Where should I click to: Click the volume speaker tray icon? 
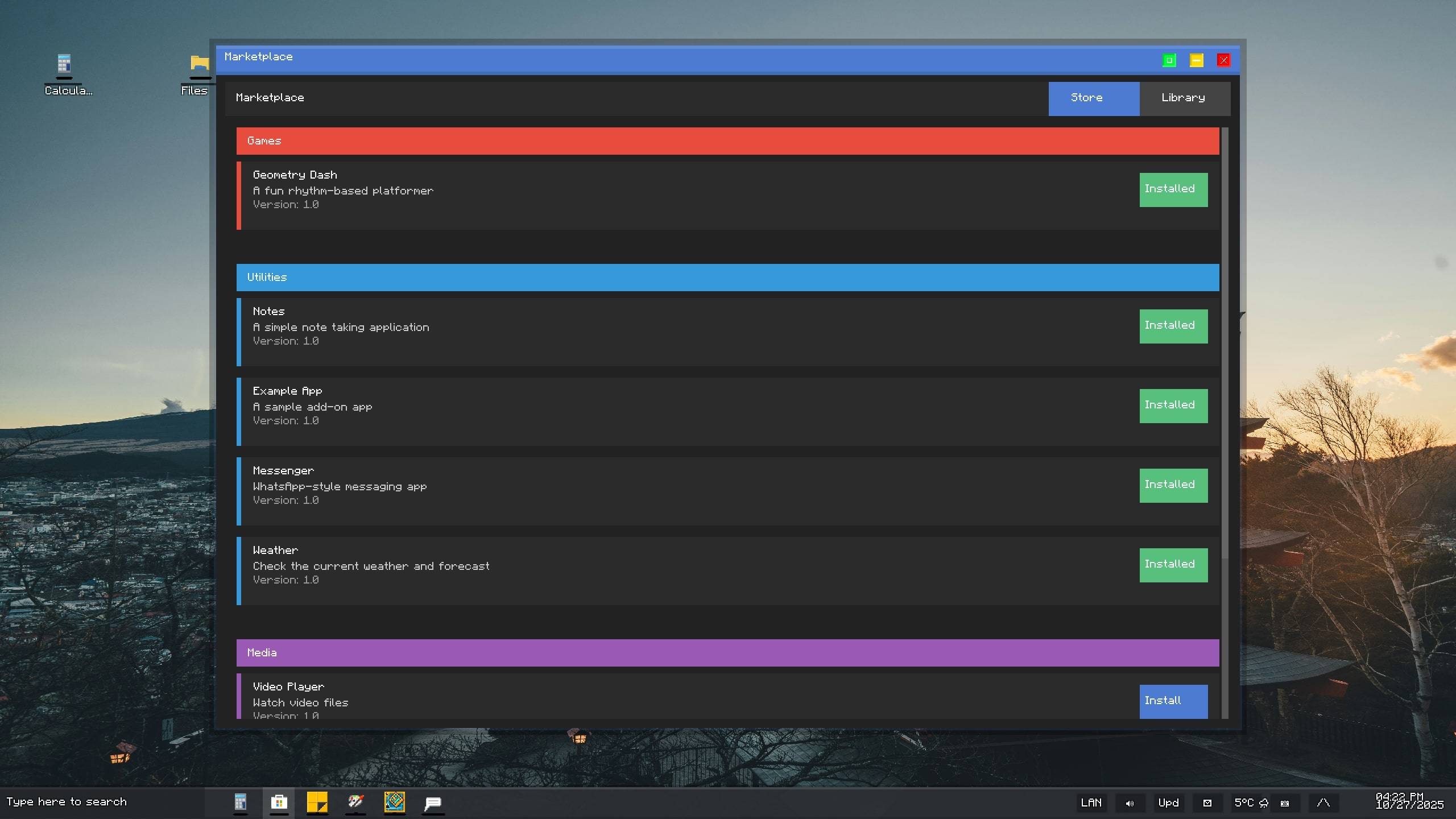click(1130, 803)
